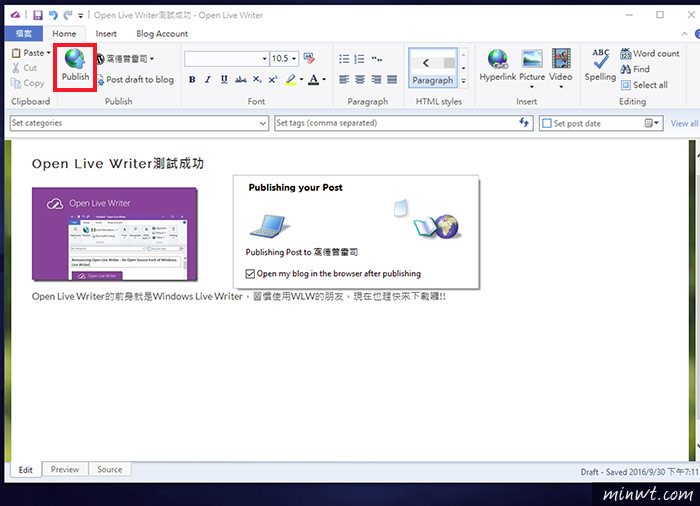Apply yellow highlight color
The image size is (700, 506).
pos(291,79)
